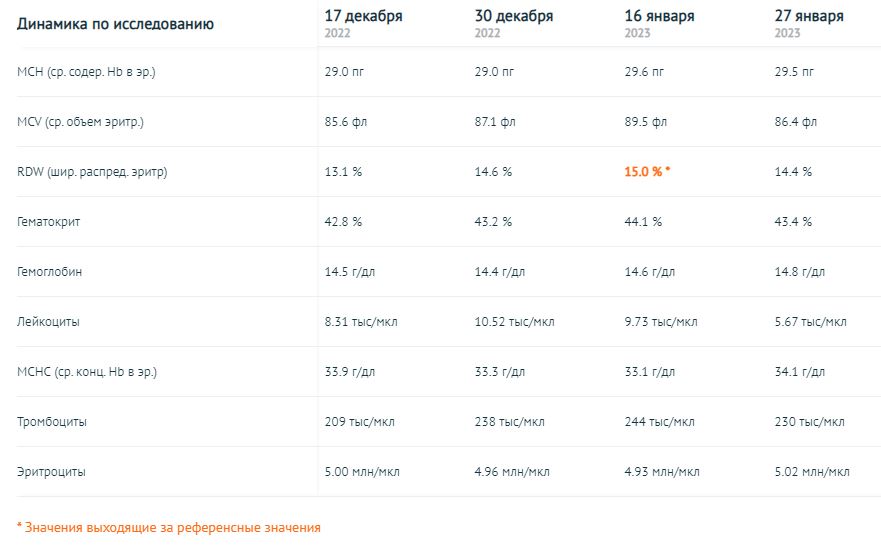
Task: Select the Гемоглобин row label
Action: [x=49, y=272]
